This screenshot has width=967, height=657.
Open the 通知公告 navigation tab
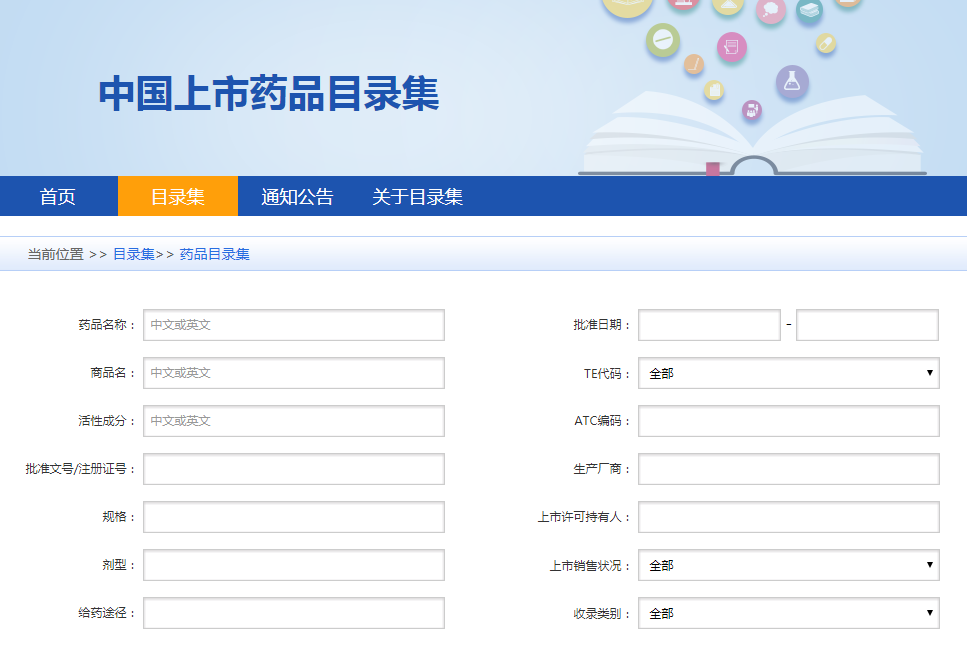coord(297,196)
